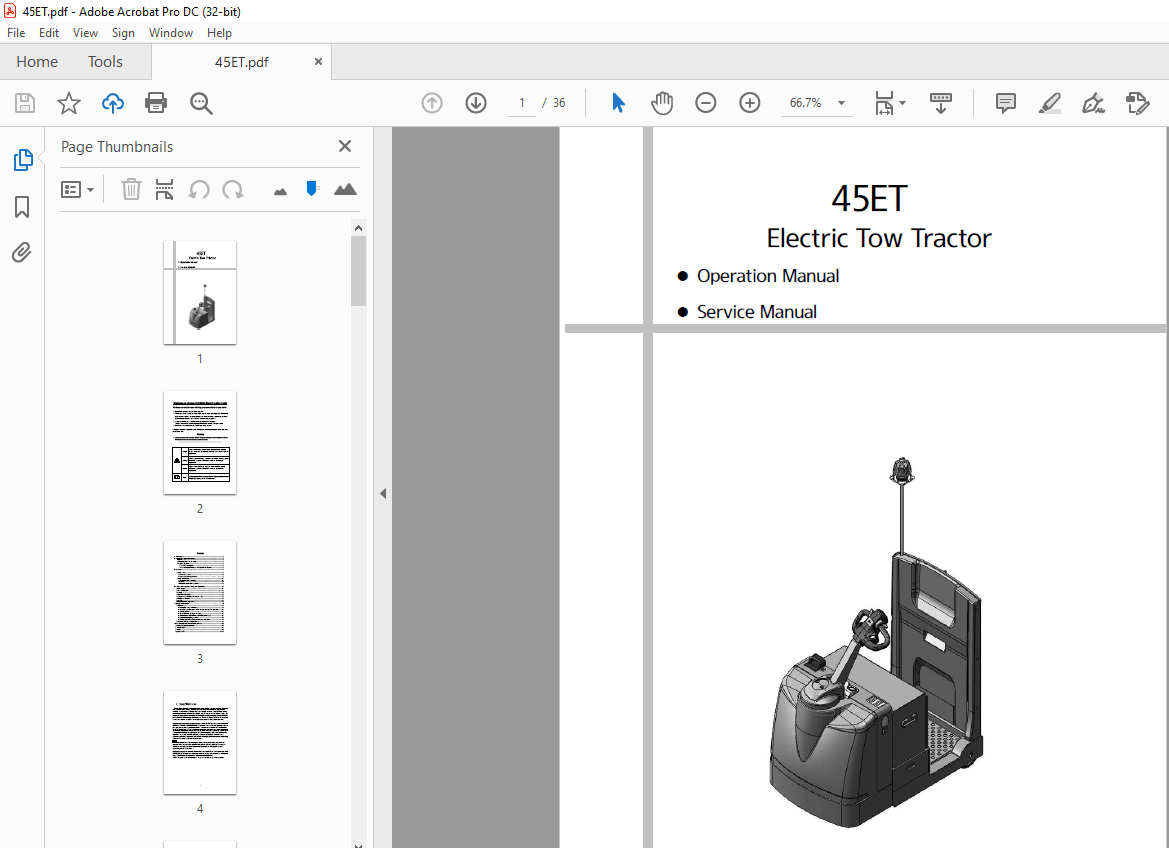This screenshot has height=848, width=1169.
Task: Open the zoom level dropdown
Action: (840, 103)
